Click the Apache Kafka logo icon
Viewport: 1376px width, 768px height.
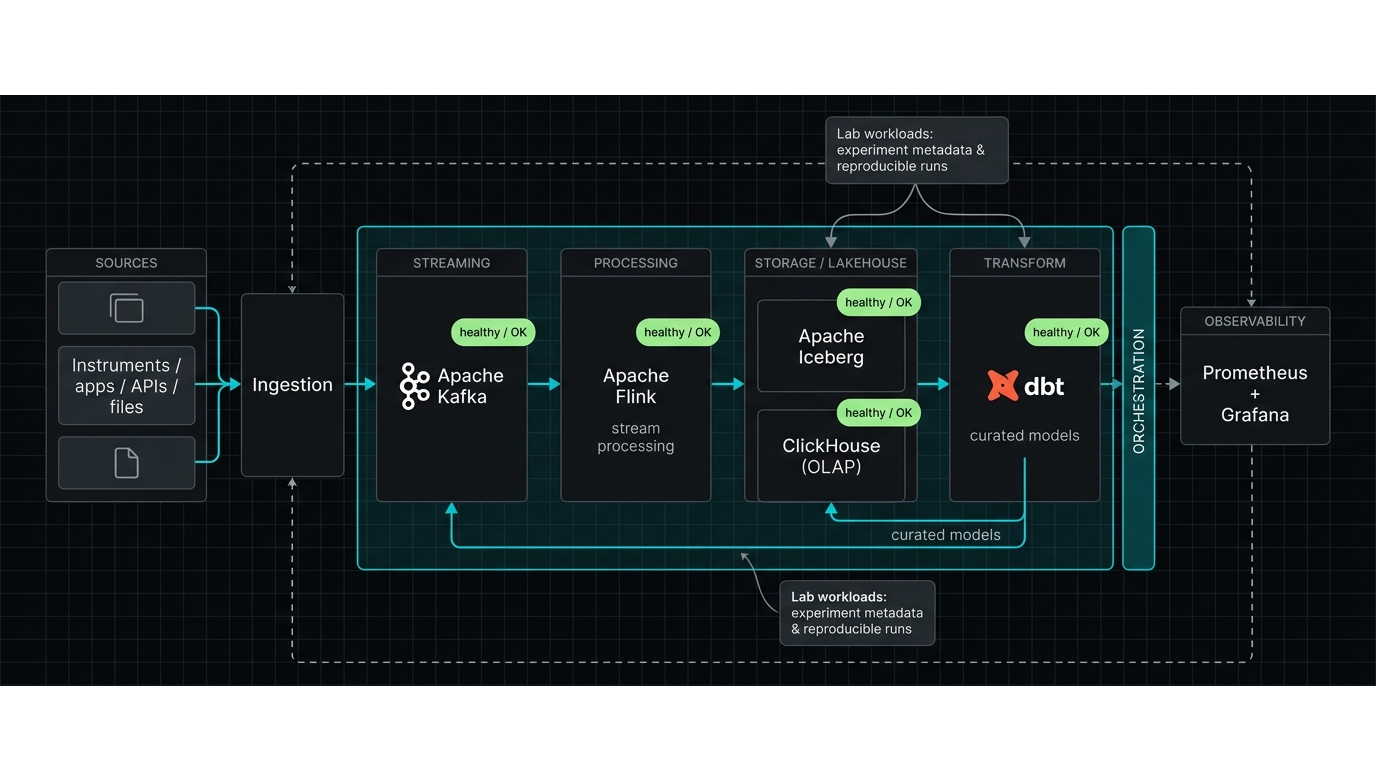point(415,386)
